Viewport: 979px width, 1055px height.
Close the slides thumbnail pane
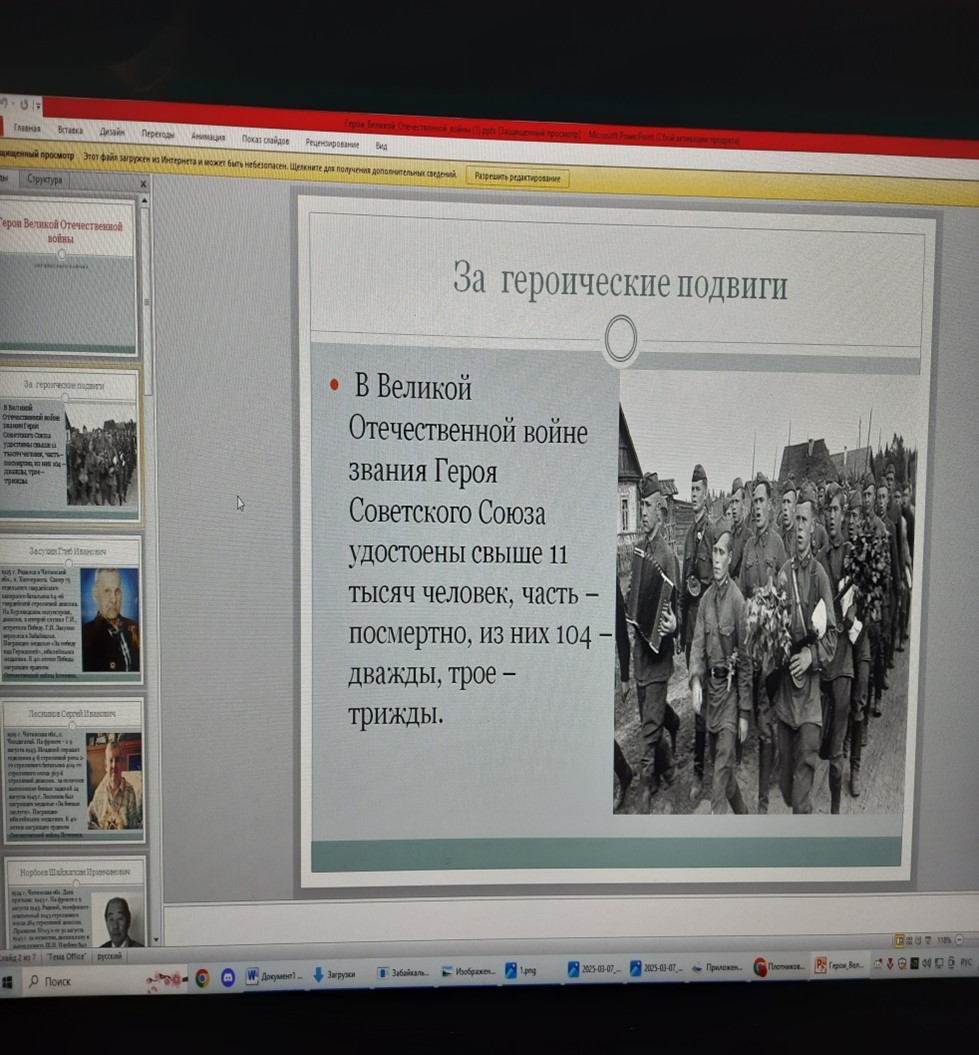(x=143, y=184)
